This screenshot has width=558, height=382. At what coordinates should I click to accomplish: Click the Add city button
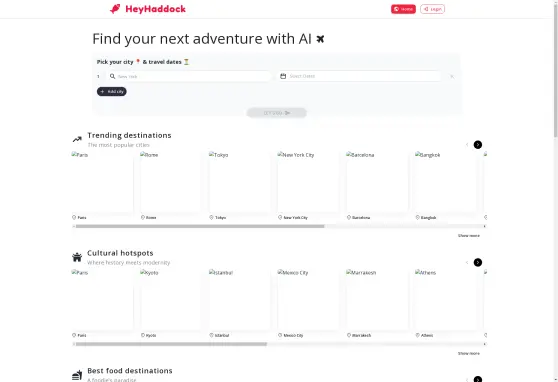click(x=112, y=91)
